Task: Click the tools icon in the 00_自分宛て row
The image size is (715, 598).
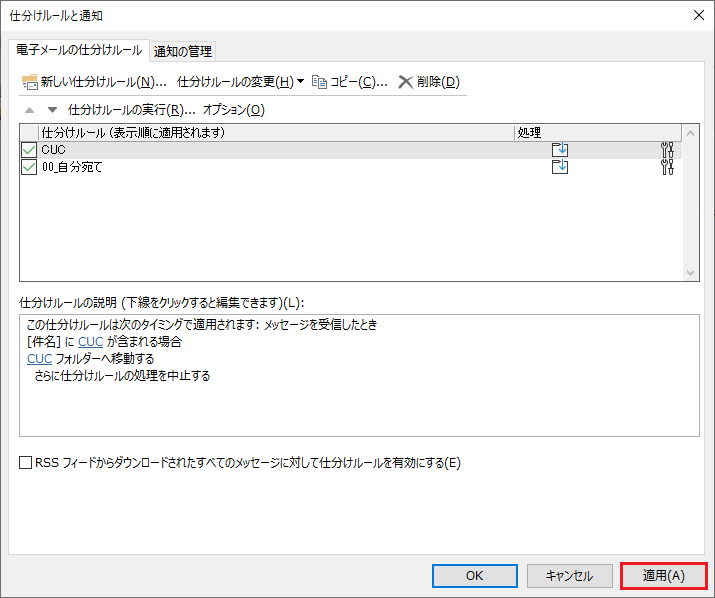Action: [668, 167]
